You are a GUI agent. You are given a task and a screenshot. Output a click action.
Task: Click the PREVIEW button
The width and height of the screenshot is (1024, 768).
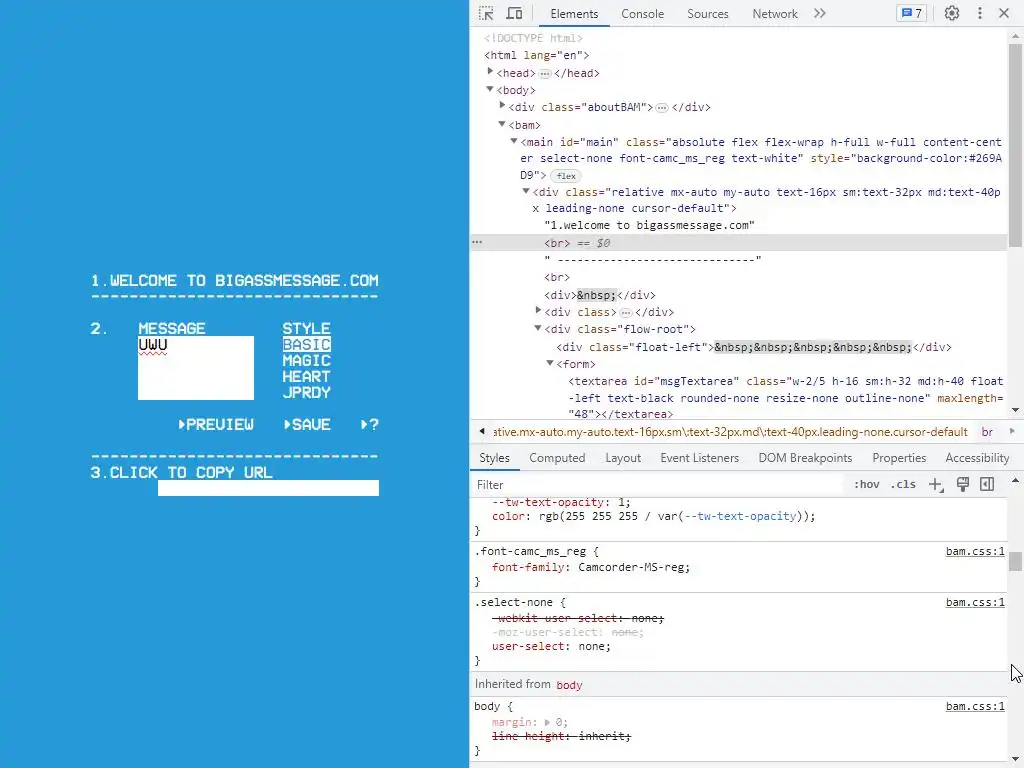pos(216,424)
